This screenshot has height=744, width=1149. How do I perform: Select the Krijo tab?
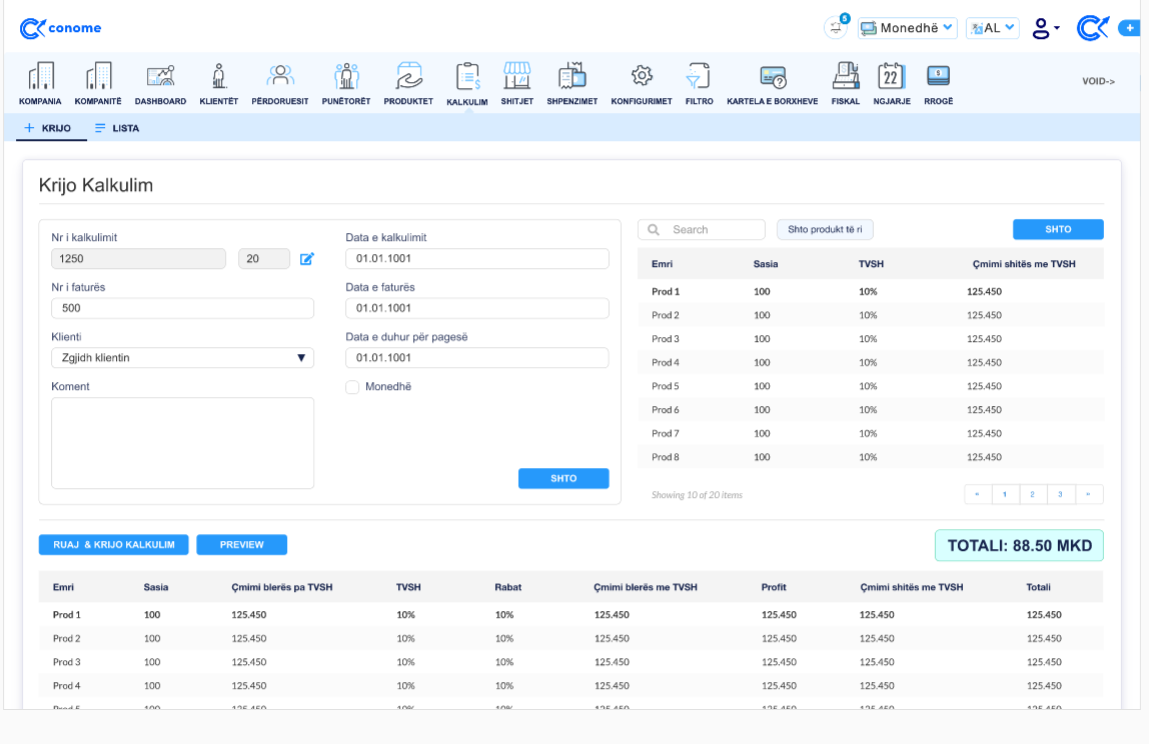click(48, 129)
